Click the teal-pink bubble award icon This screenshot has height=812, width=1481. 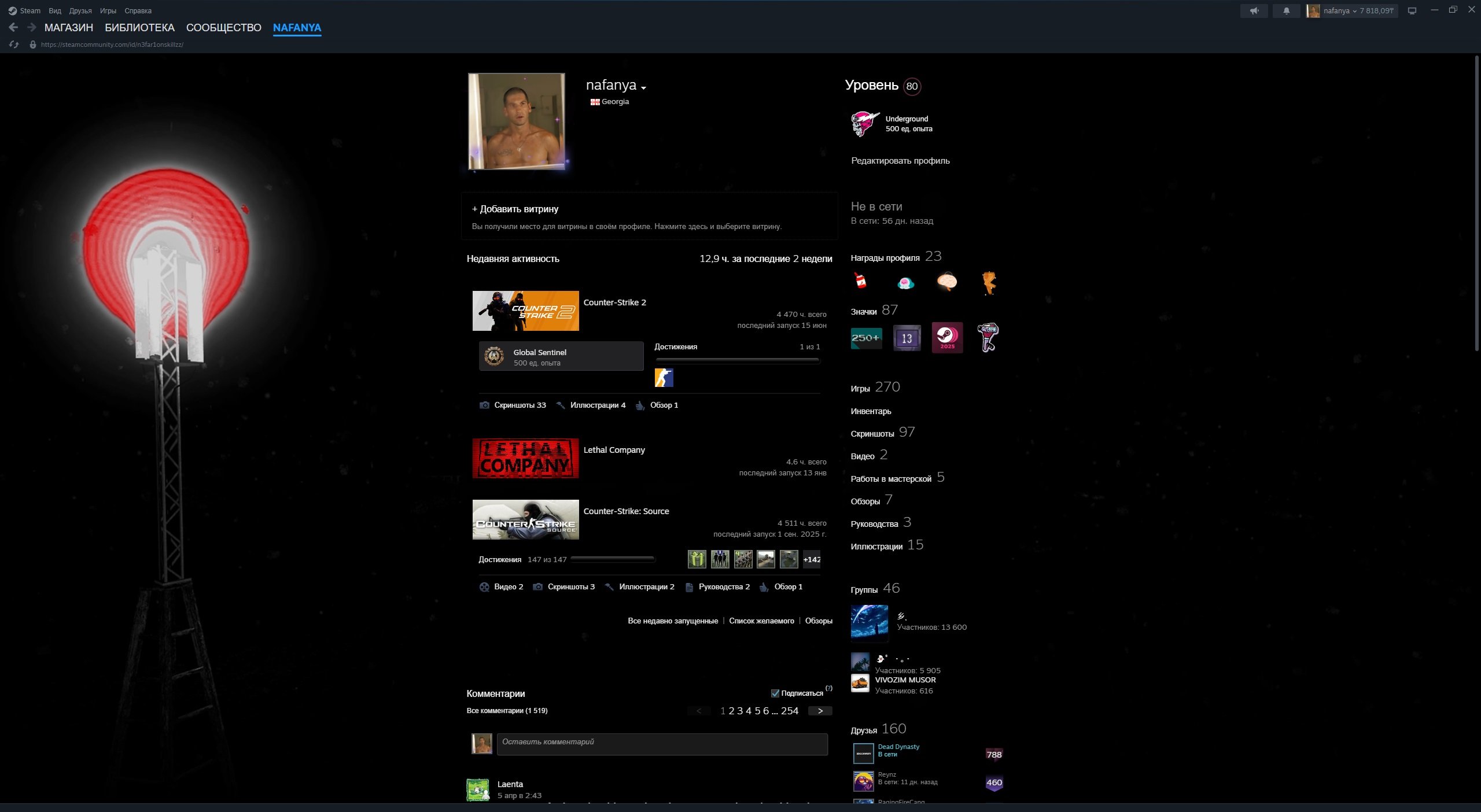click(905, 283)
